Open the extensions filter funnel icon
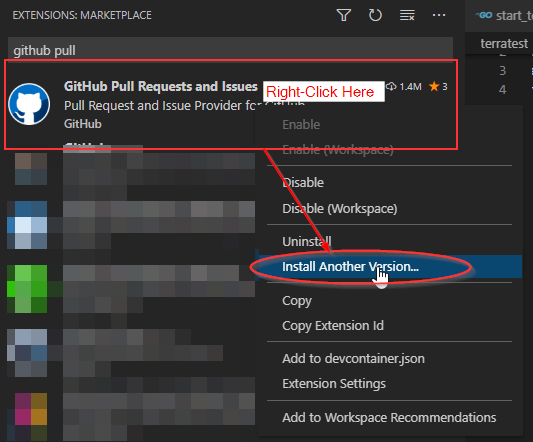Viewport: 533px width, 442px height. [x=344, y=15]
